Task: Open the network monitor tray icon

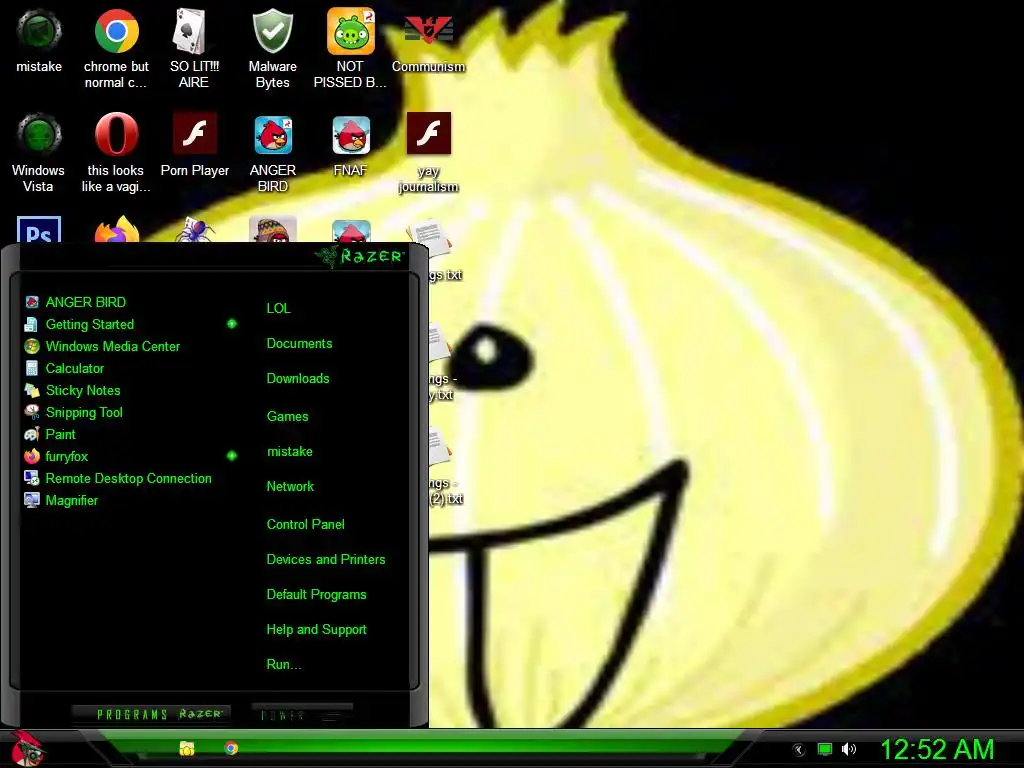Action: pyautogui.click(x=825, y=749)
